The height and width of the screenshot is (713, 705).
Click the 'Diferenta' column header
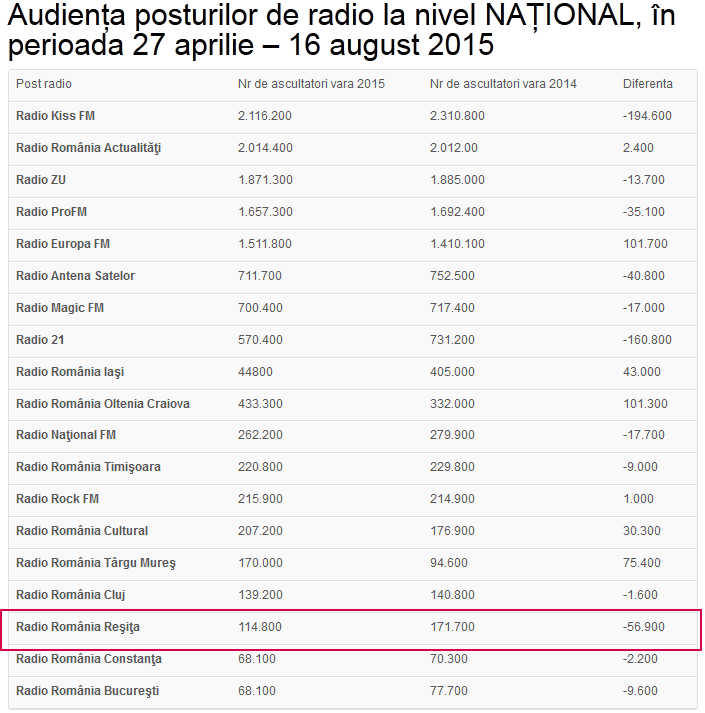click(x=647, y=84)
